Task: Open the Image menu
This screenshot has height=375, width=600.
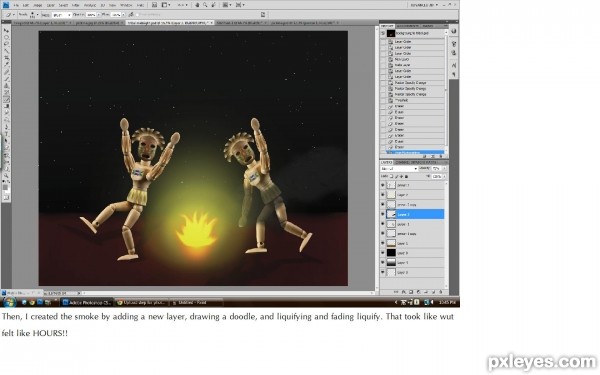Action: click(38, 5)
